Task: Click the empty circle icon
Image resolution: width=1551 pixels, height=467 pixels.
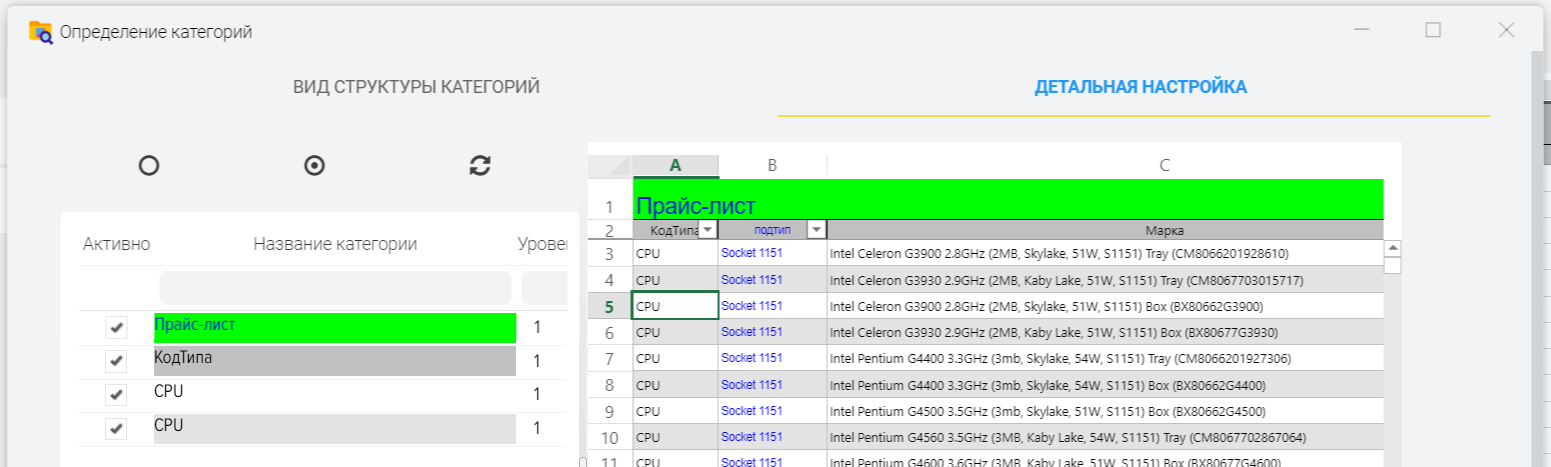Action: (149, 166)
